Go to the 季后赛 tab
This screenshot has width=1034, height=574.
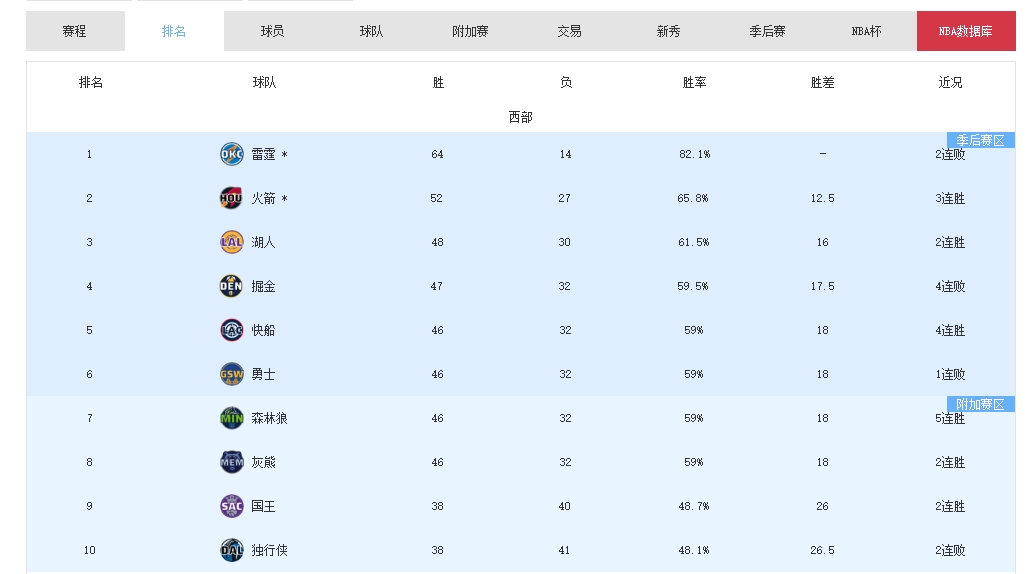pyautogui.click(x=767, y=31)
